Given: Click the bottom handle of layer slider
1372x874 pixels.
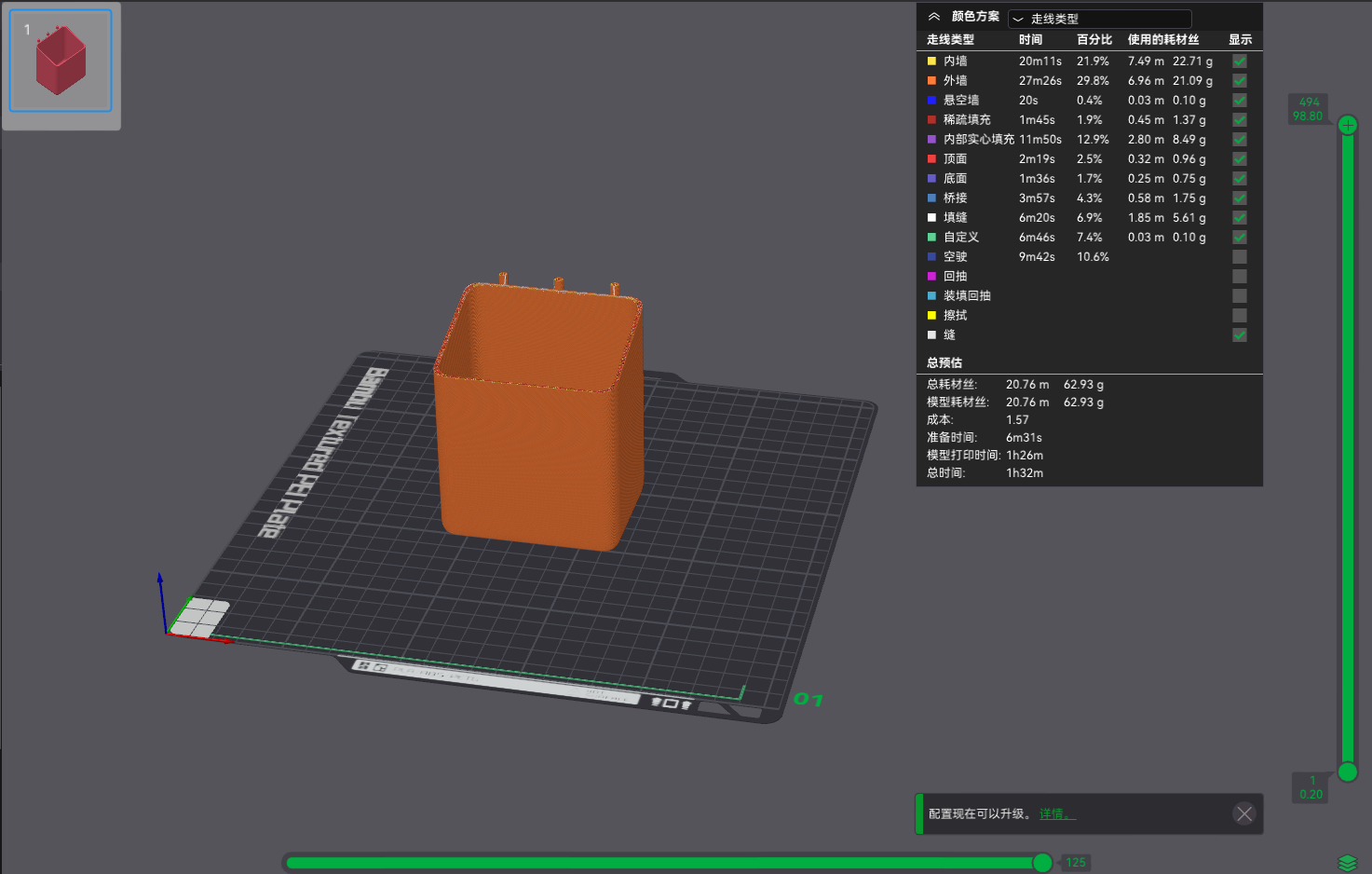Looking at the screenshot, I should pos(1348,772).
